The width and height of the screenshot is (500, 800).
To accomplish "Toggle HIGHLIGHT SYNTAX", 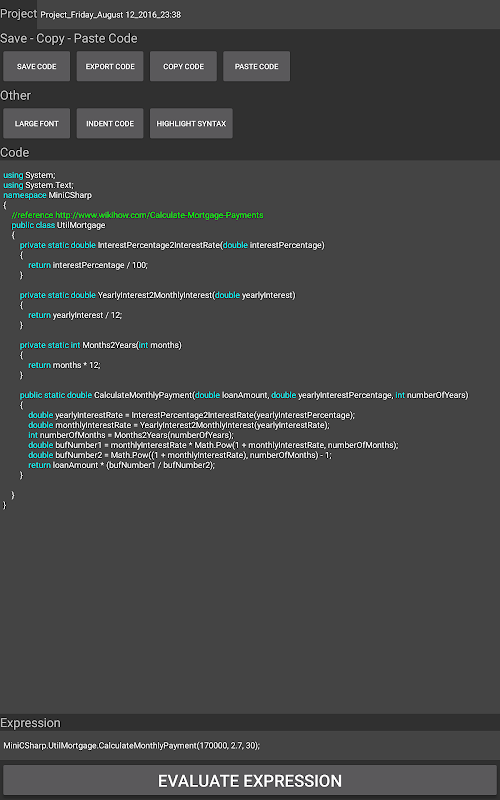I will click(x=191, y=123).
